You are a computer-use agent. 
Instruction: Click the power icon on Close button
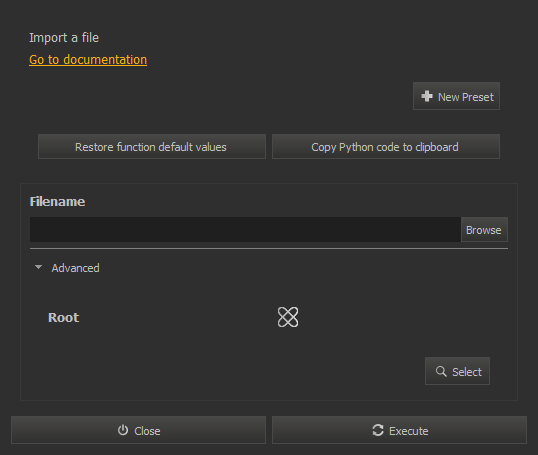[x=123, y=430]
